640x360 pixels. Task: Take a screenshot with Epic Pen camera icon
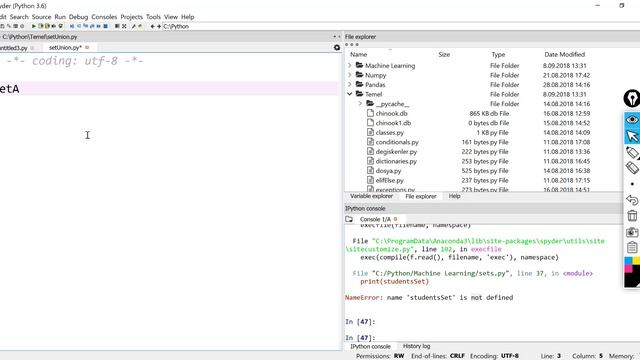point(632,232)
